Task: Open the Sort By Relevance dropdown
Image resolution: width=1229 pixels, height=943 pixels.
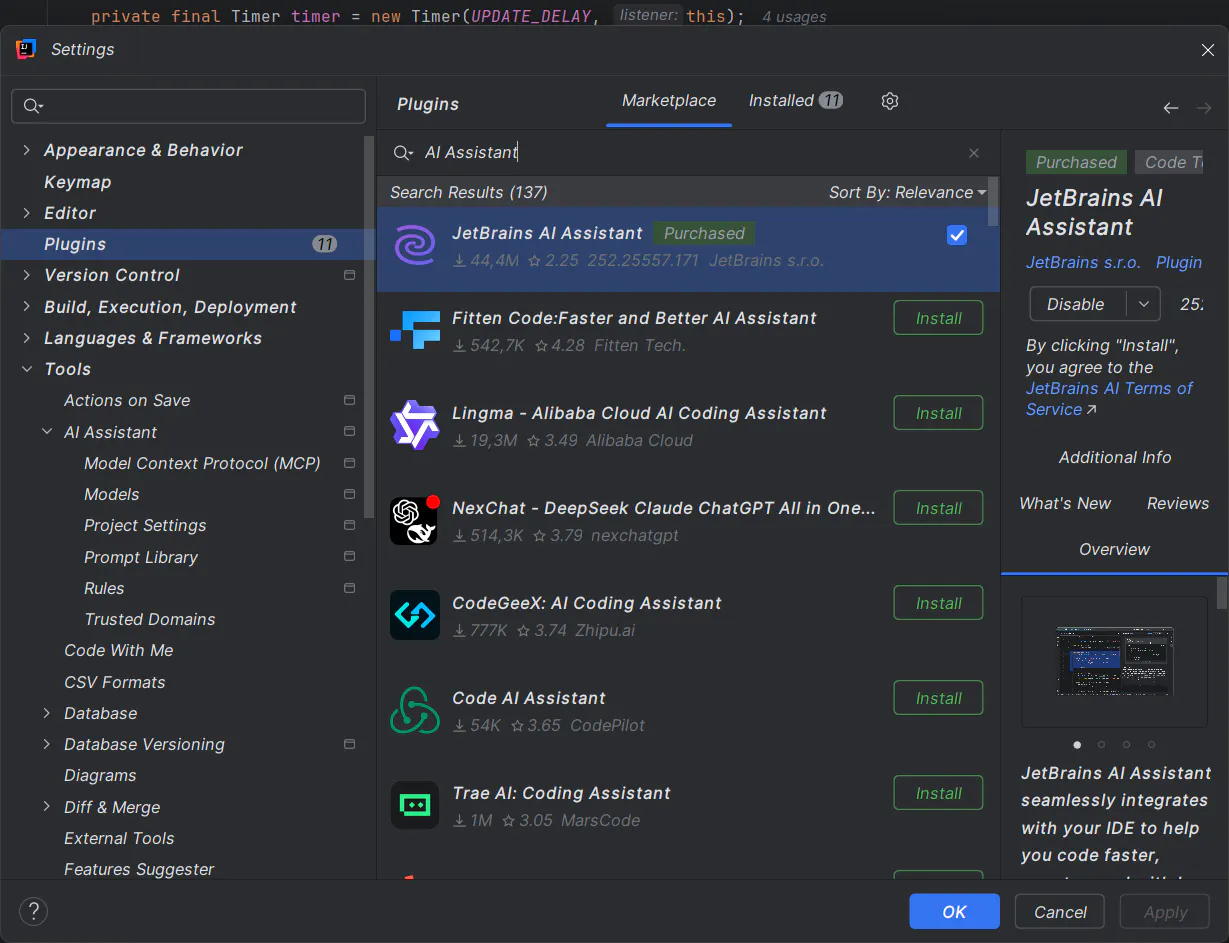Action: pos(907,192)
